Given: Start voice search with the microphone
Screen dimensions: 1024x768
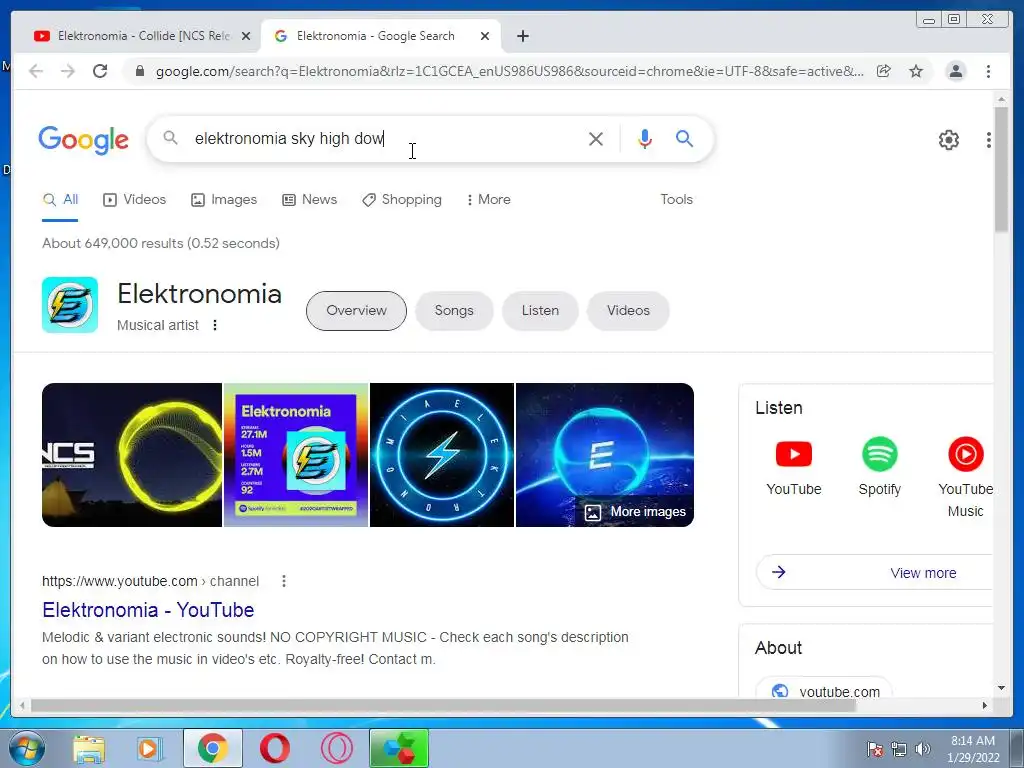Looking at the screenshot, I should click(645, 138).
